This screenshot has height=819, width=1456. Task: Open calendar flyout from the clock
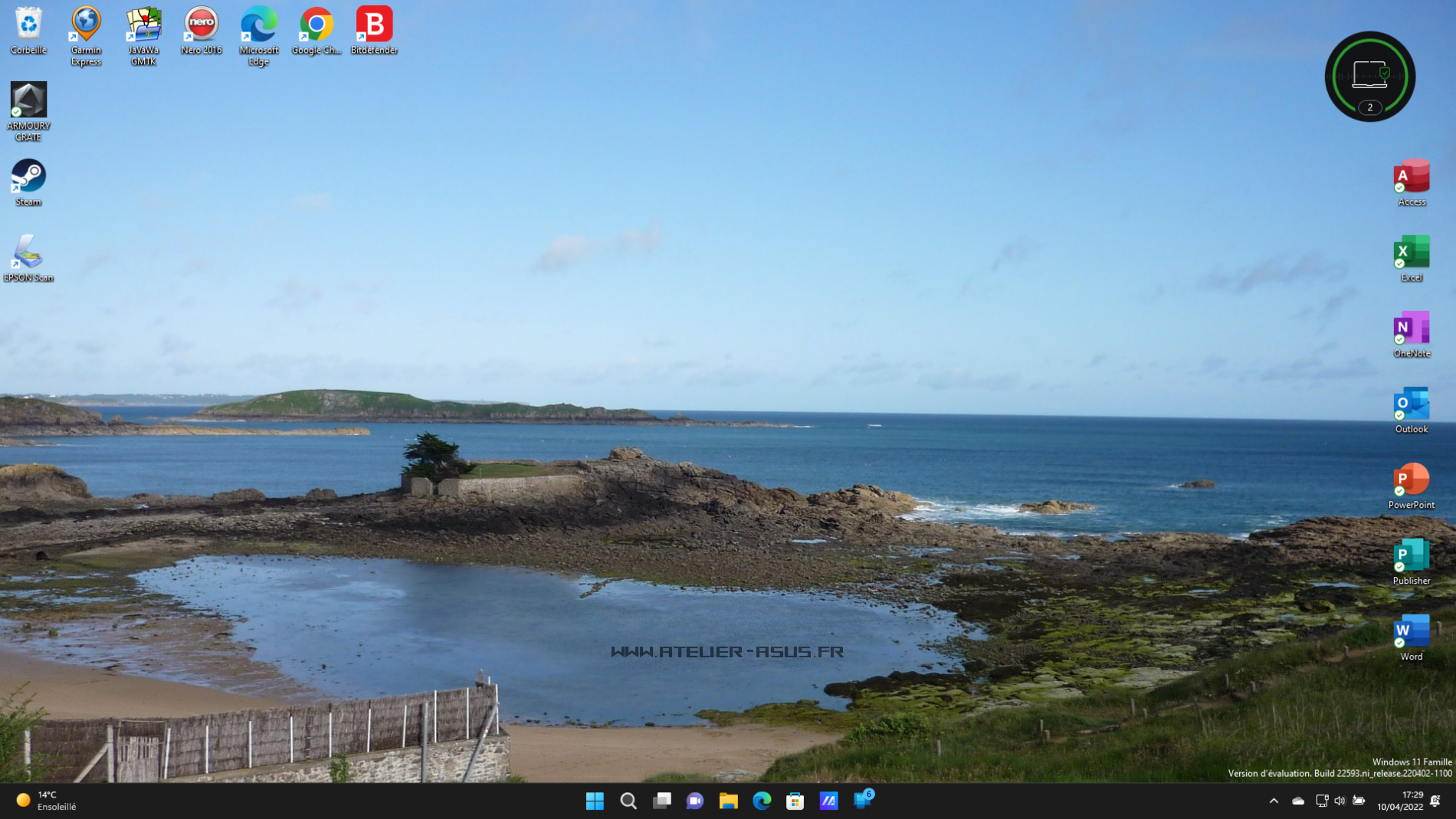[1401, 801]
